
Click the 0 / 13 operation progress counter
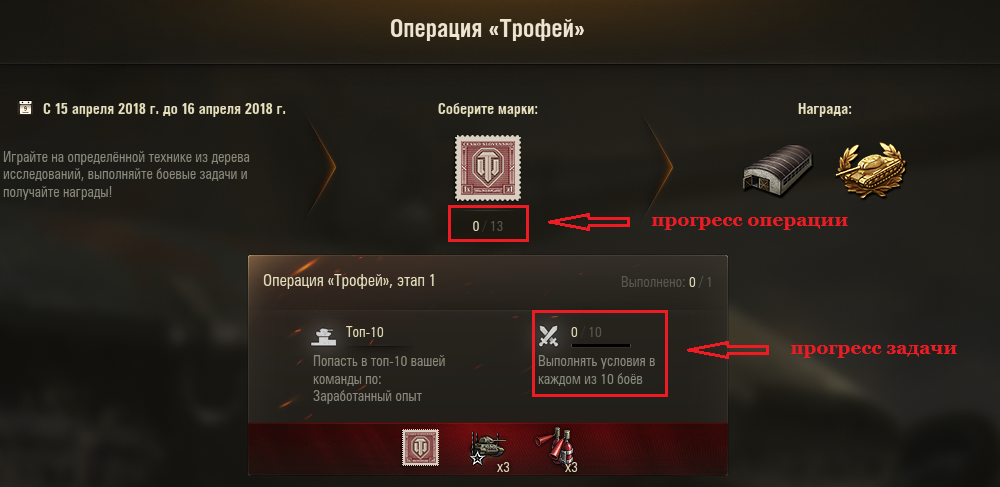click(x=488, y=226)
